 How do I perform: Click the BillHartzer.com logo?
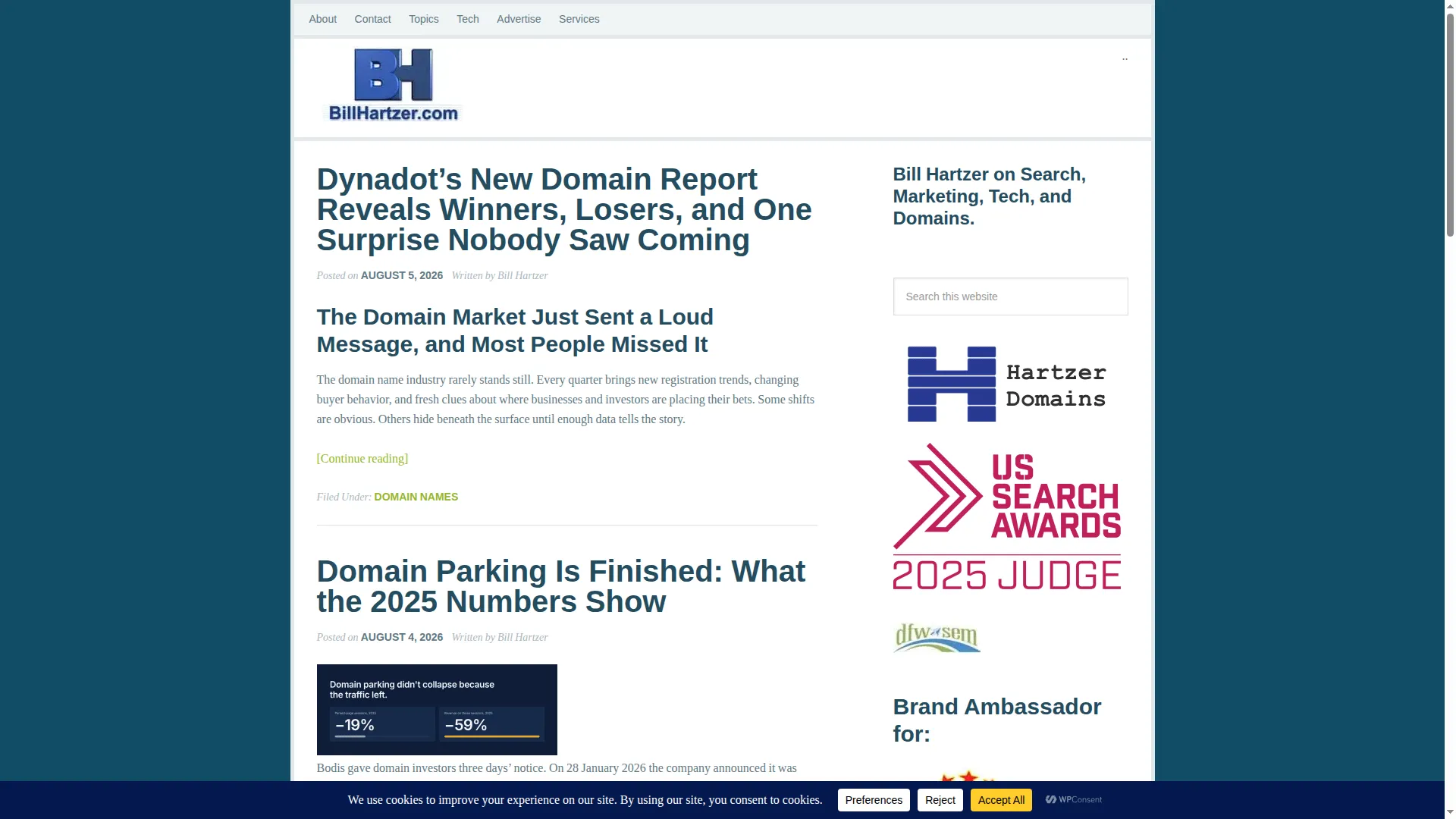click(392, 85)
